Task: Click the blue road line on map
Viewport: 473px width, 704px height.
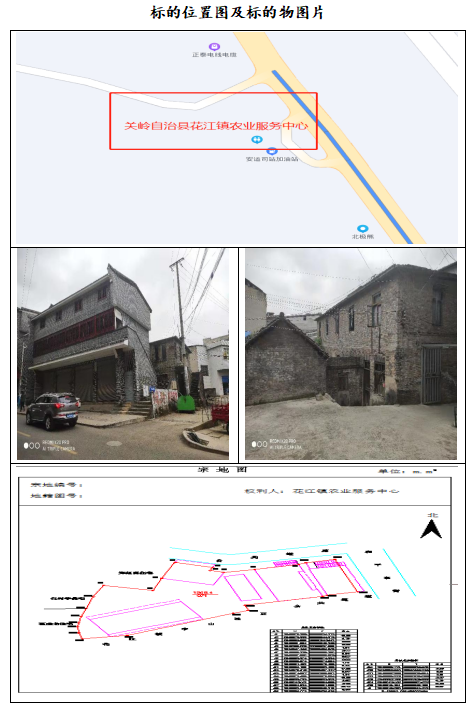Action: (341, 156)
